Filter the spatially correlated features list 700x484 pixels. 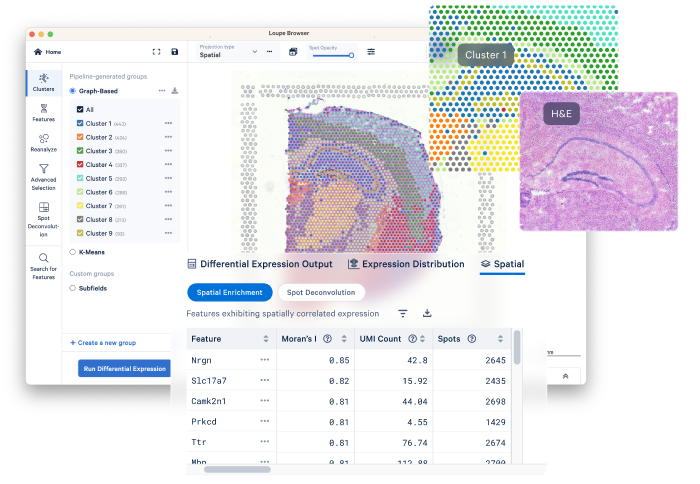coord(403,313)
